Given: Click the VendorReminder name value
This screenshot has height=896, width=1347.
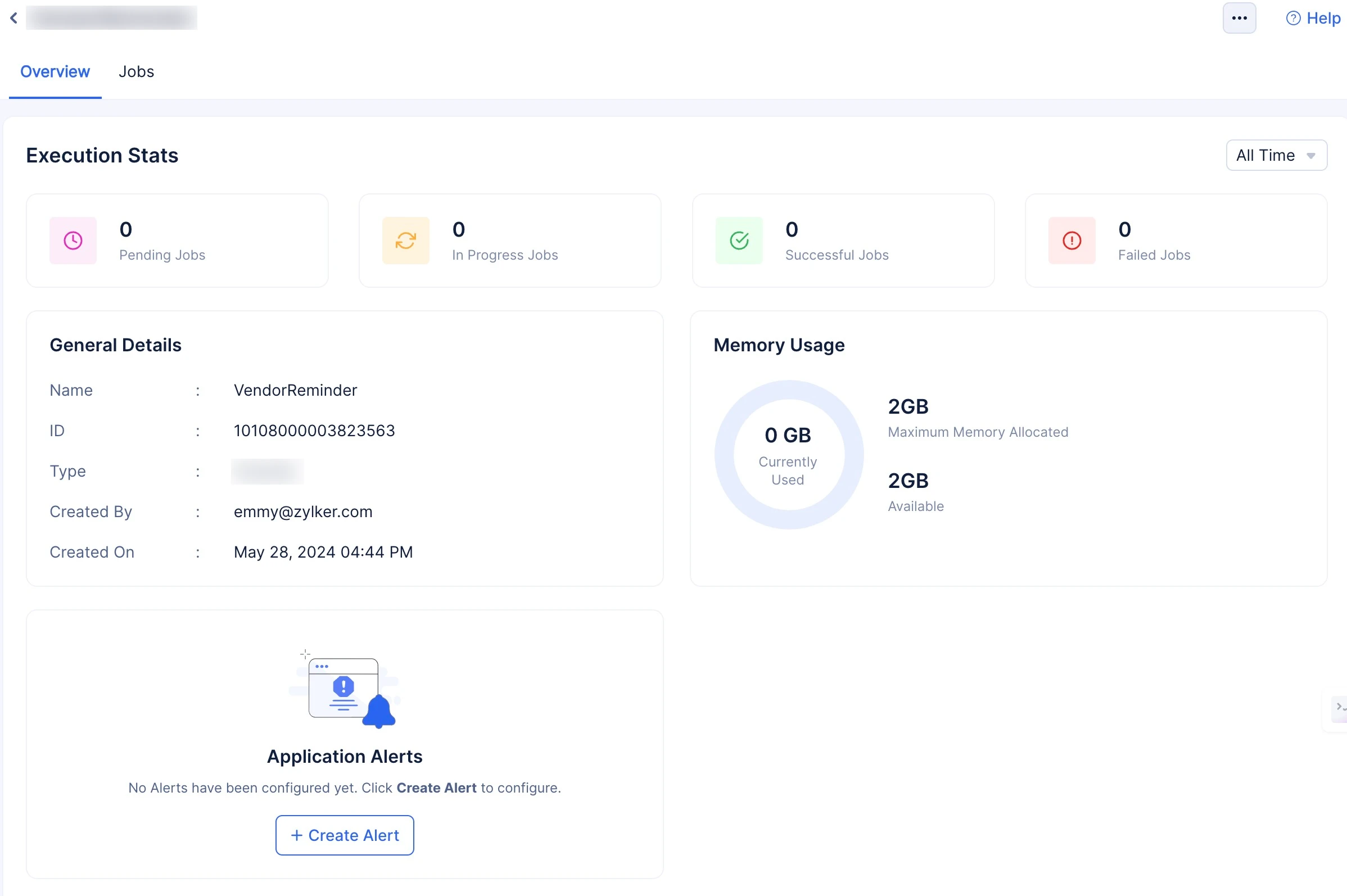Looking at the screenshot, I should pos(296,390).
